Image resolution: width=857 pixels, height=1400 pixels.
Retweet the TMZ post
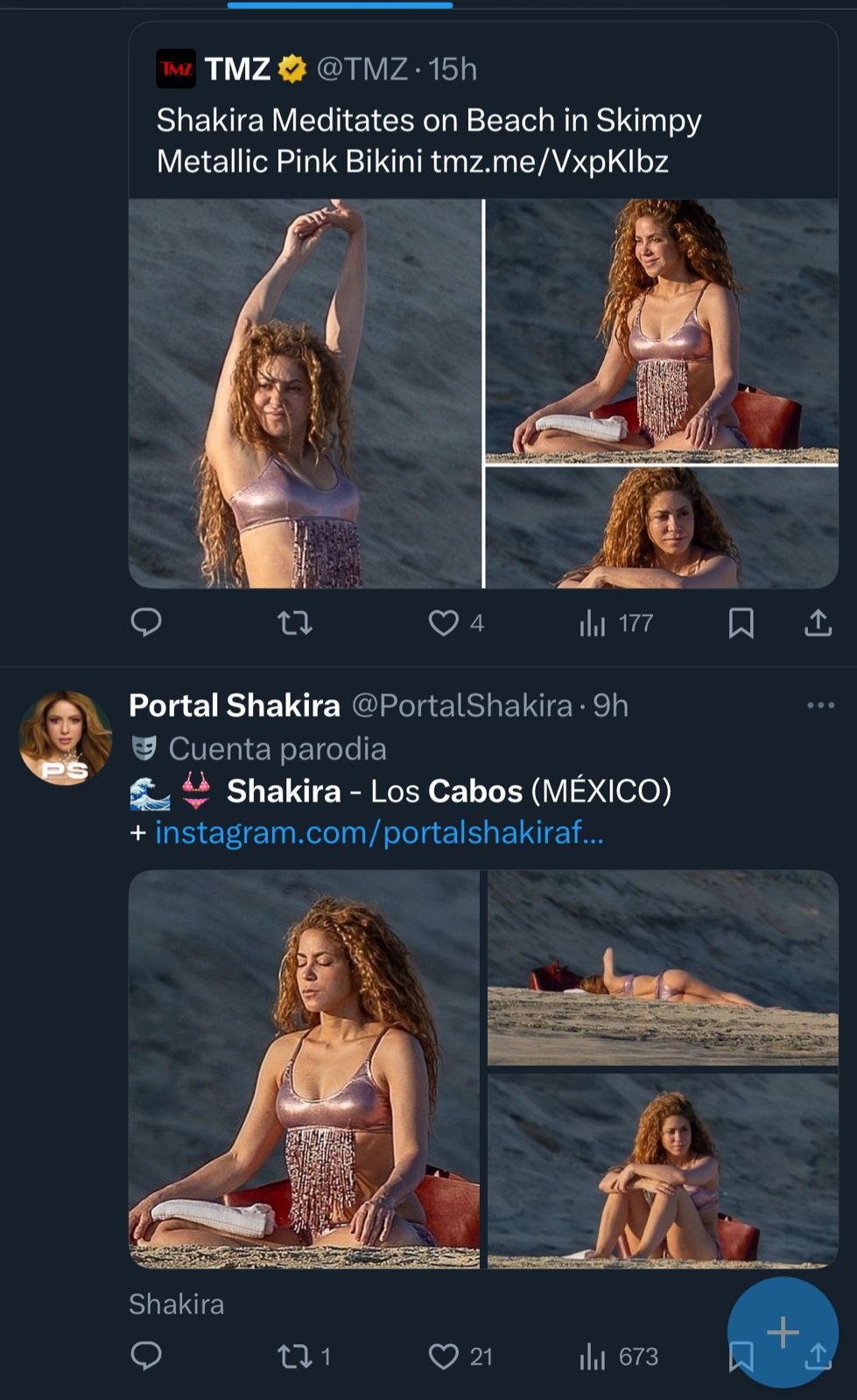pos(294,623)
